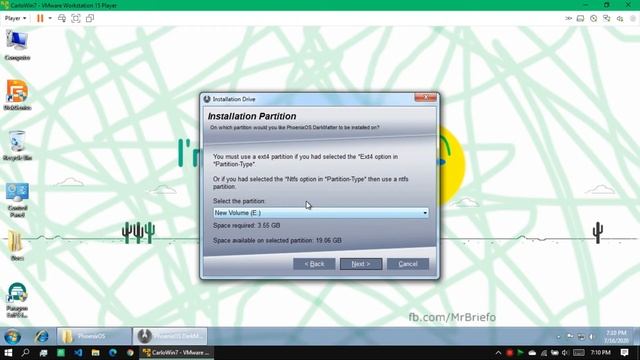This screenshot has width=640, height=360.
Task: Open the Paragon desktop shortcut
Action: [x=17, y=300]
